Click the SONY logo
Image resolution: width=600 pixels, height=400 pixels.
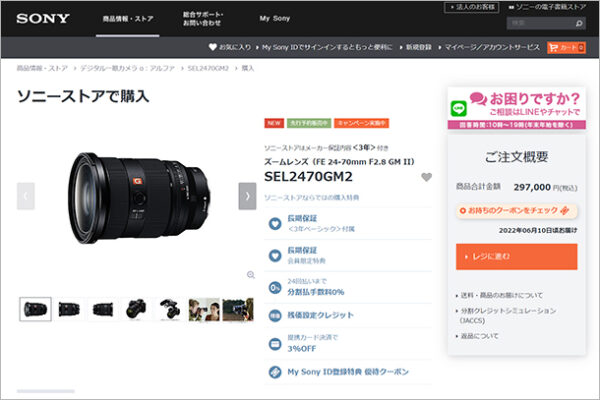[x=42, y=18]
